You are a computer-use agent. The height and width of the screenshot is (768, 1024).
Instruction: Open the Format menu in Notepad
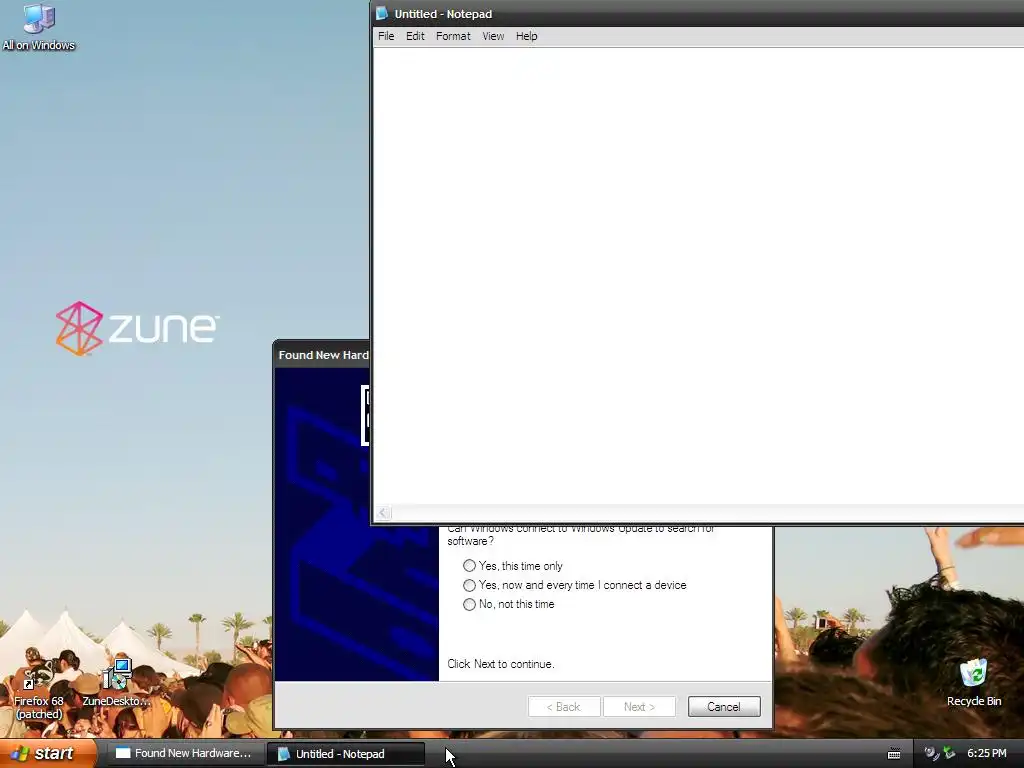(x=453, y=36)
